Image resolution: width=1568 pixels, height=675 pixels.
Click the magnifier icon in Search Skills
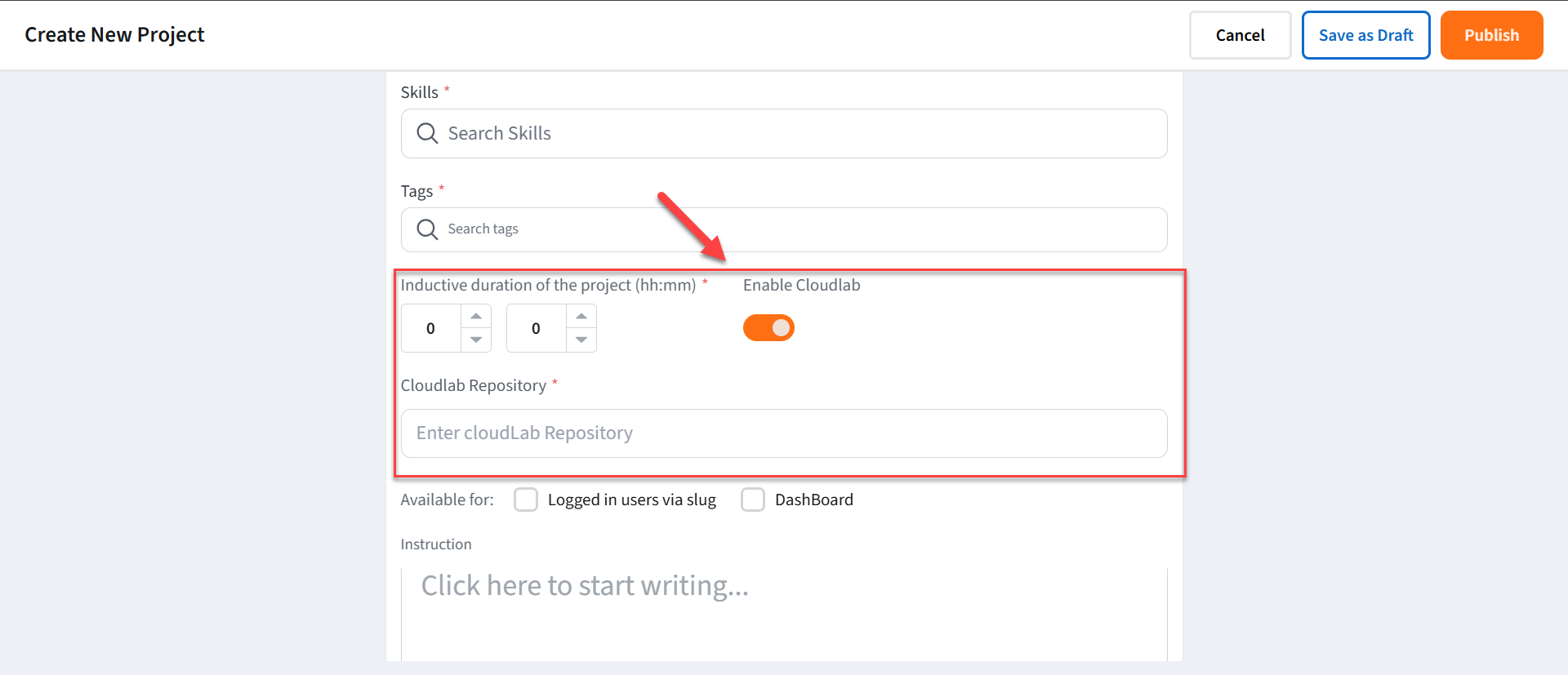click(427, 133)
